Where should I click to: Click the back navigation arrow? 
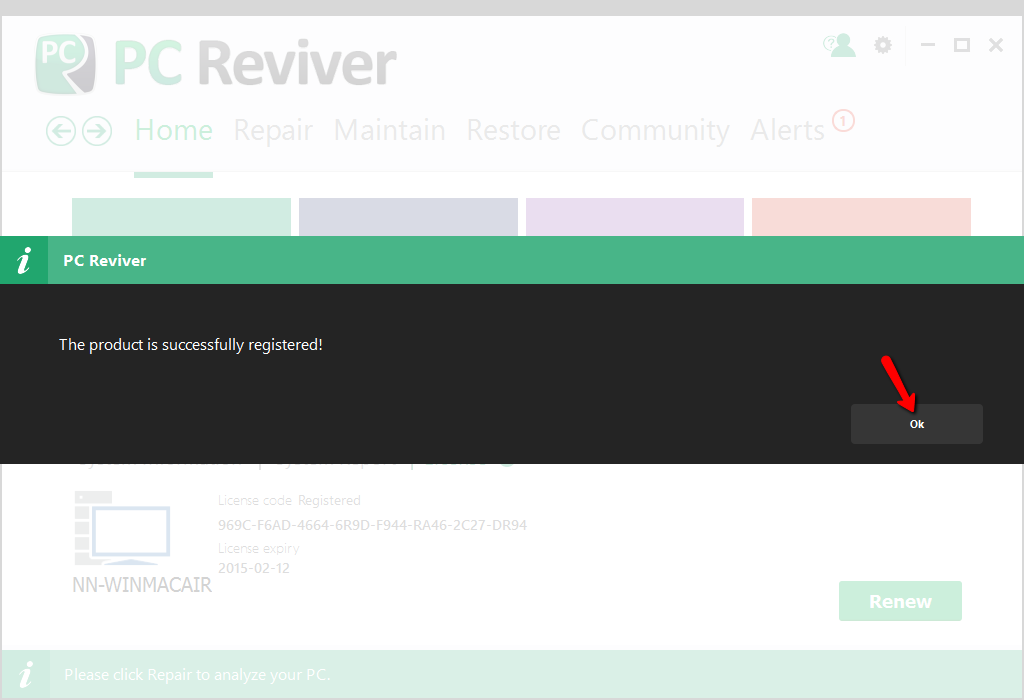(x=61, y=131)
